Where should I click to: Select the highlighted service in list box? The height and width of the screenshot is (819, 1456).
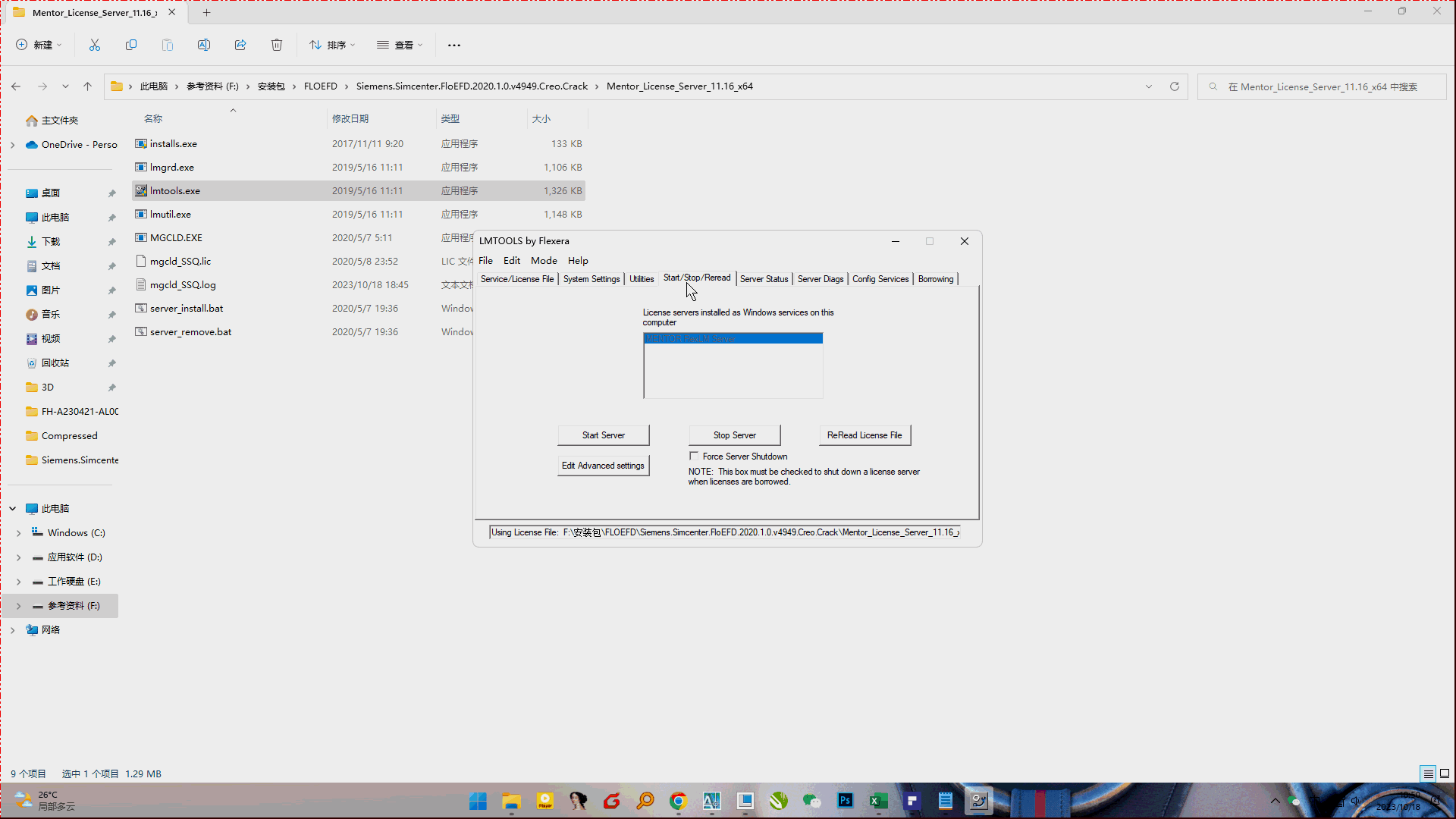733,338
